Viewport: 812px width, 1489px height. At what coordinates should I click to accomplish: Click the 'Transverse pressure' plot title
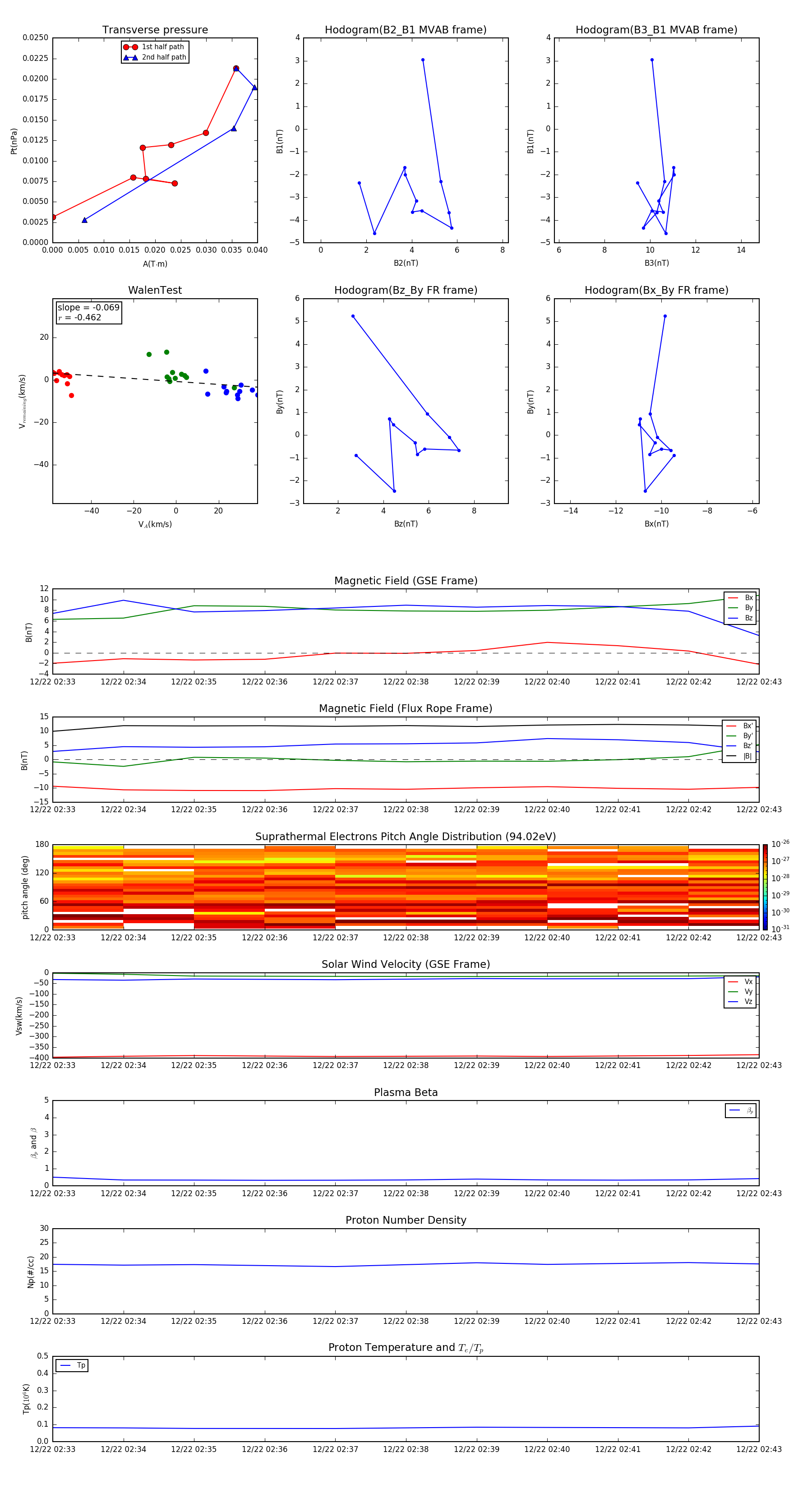click(x=155, y=30)
